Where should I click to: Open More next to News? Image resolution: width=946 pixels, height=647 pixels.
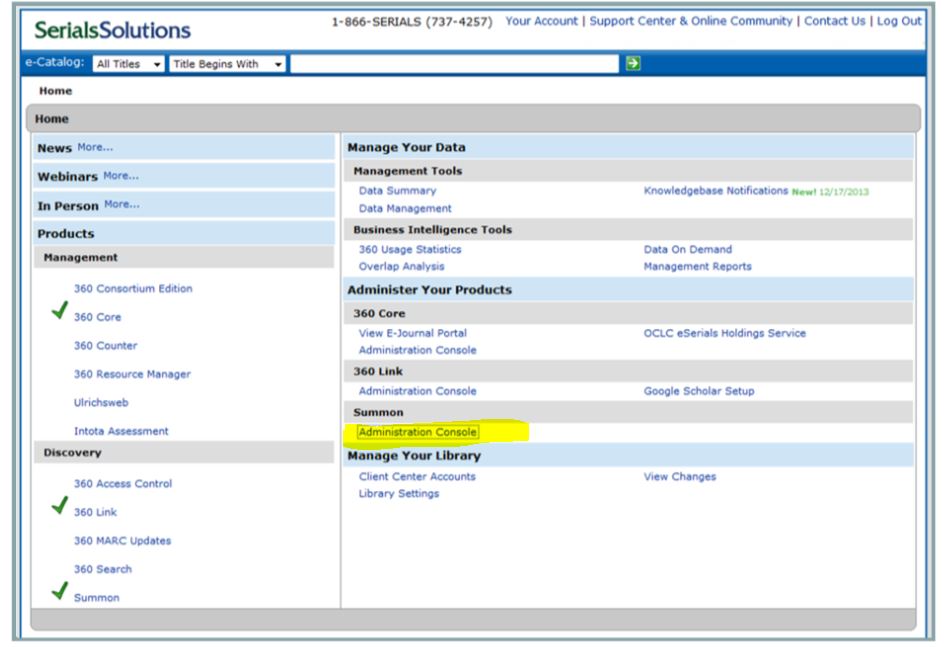pyautogui.click(x=95, y=147)
